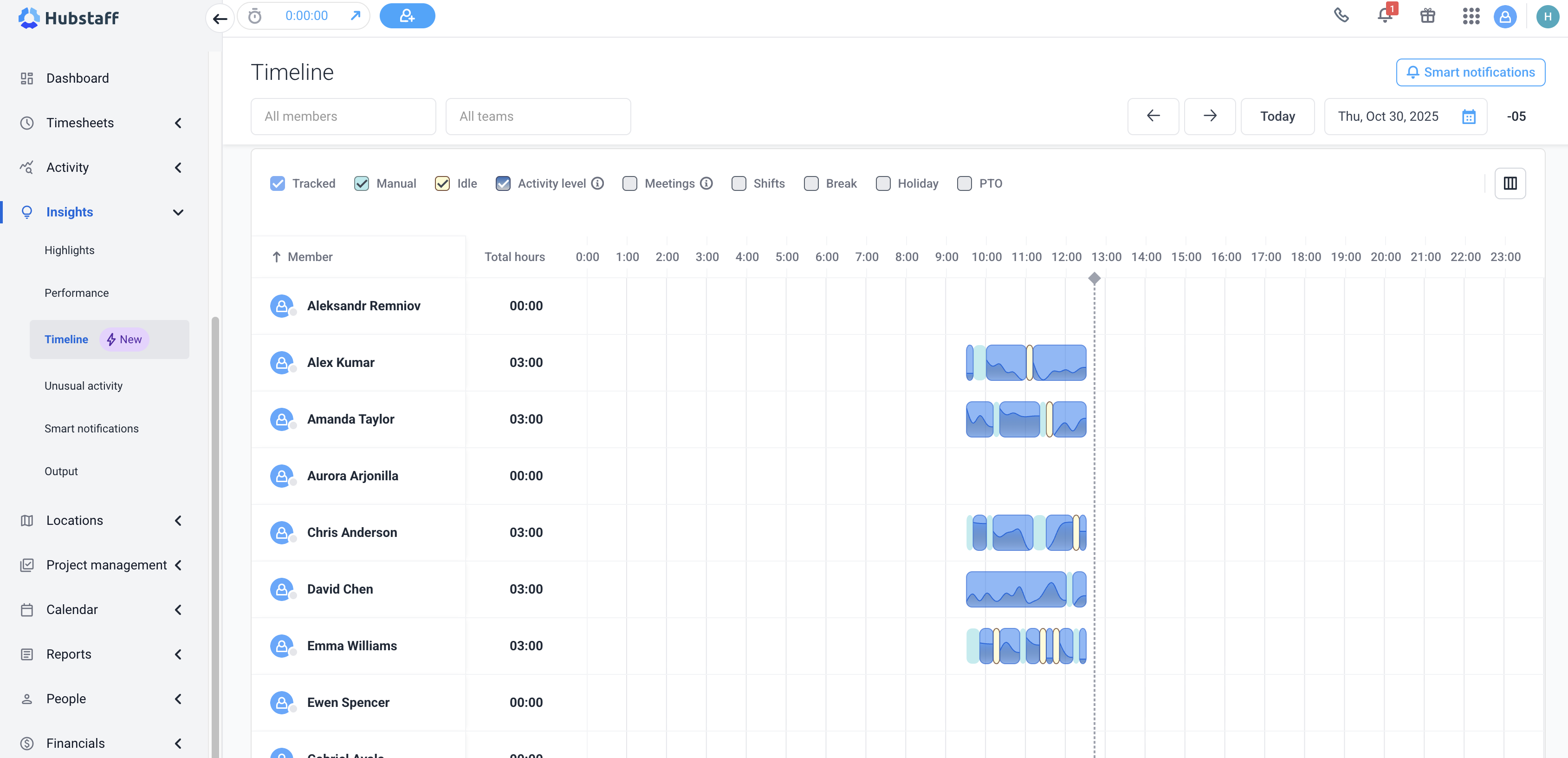Viewport: 1568px width, 758px height.
Task: Open the All members dropdown
Action: (x=343, y=116)
